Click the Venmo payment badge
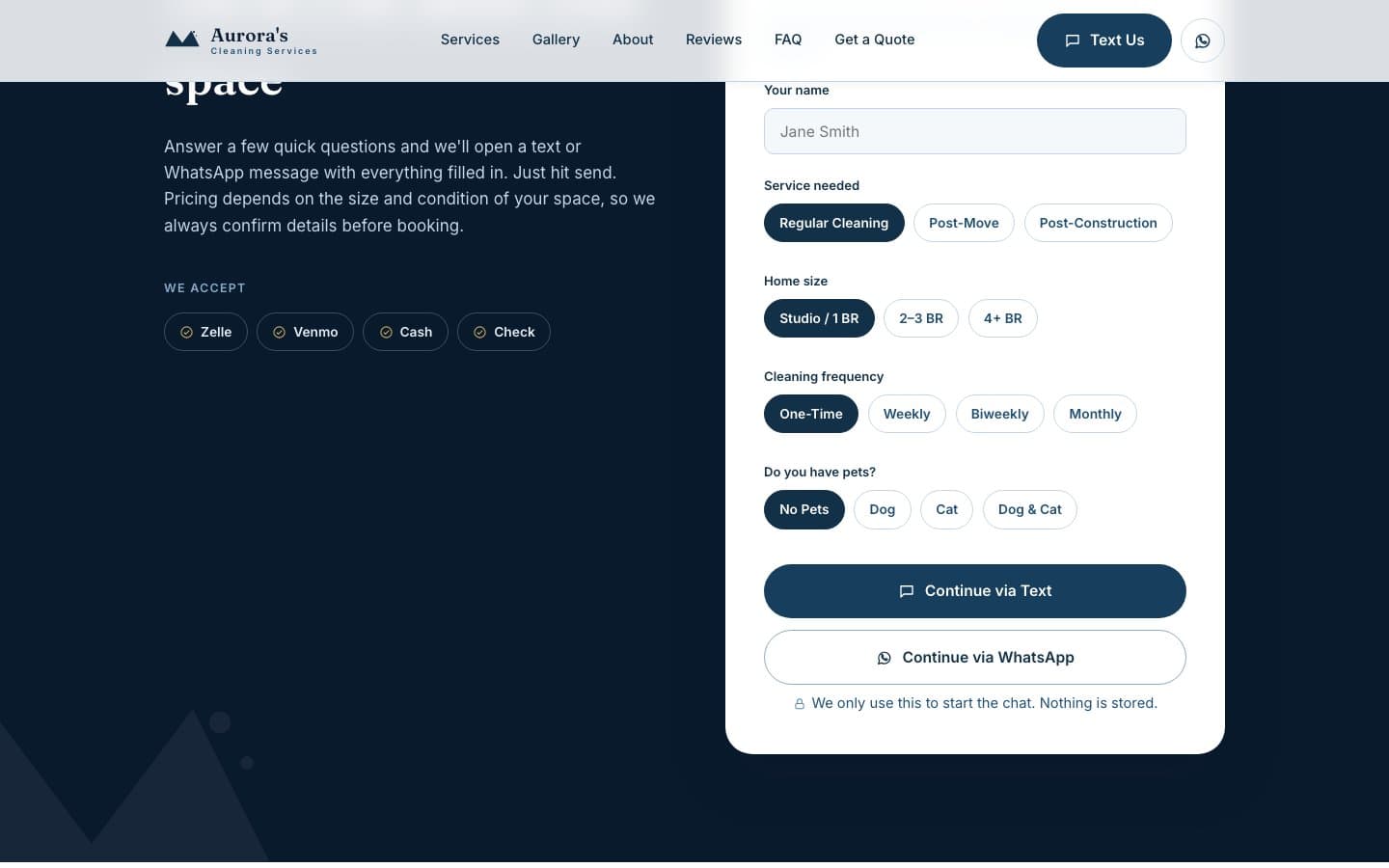The height and width of the screenshot is (868, 1389). pyautogui.click(x=305, y=332)
